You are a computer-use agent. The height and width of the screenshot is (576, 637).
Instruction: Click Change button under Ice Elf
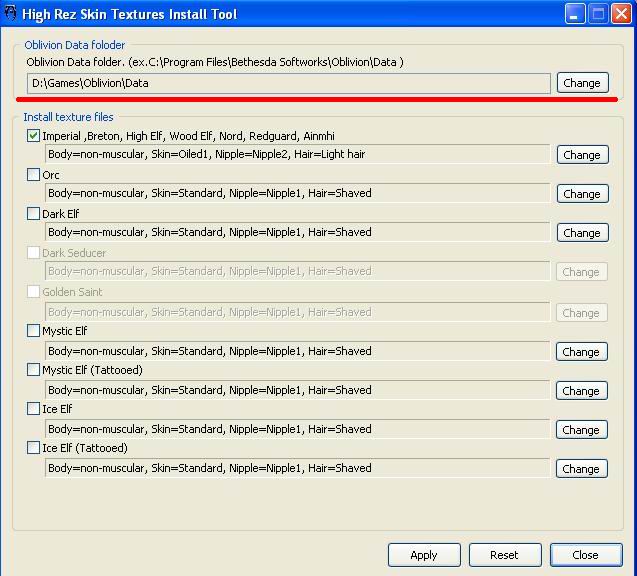pyautogui.click(x=582, y=430)
